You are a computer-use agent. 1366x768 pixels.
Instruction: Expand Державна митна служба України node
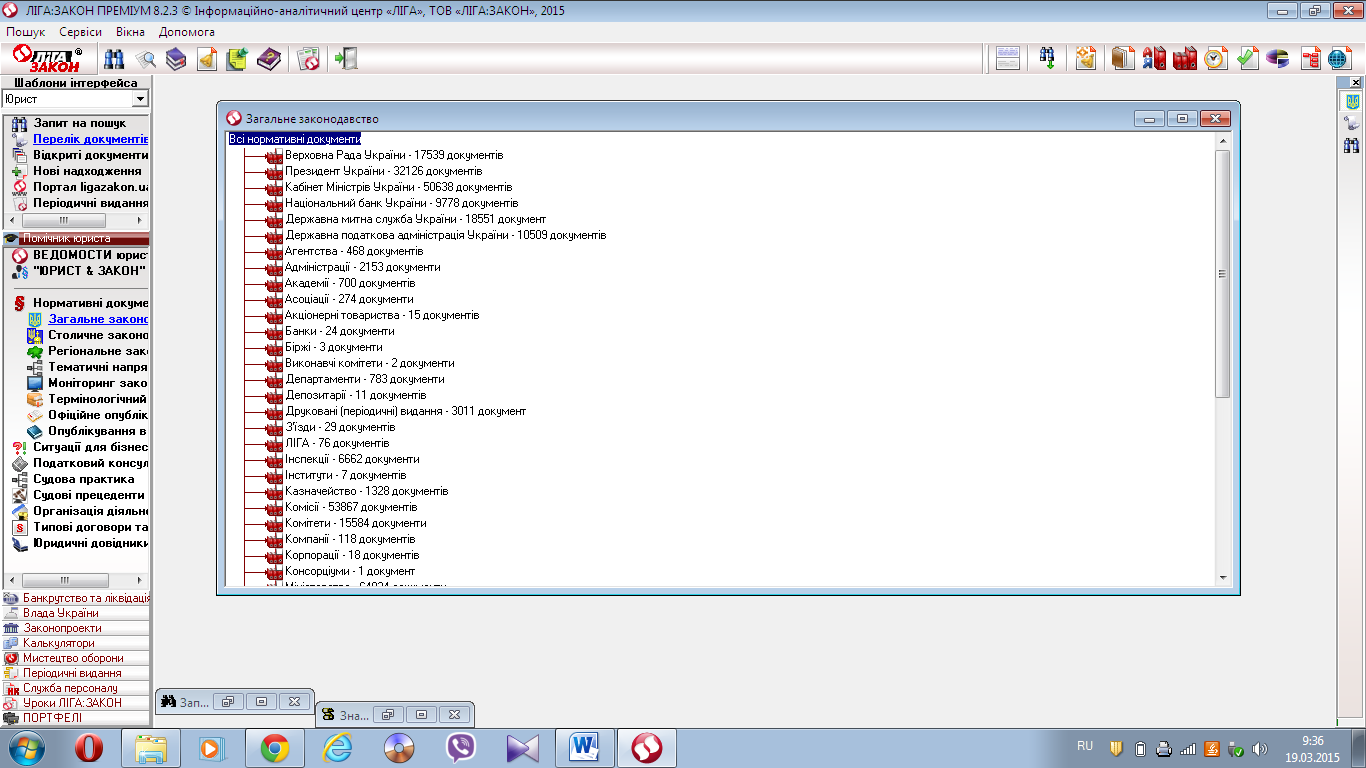[415, 219]
